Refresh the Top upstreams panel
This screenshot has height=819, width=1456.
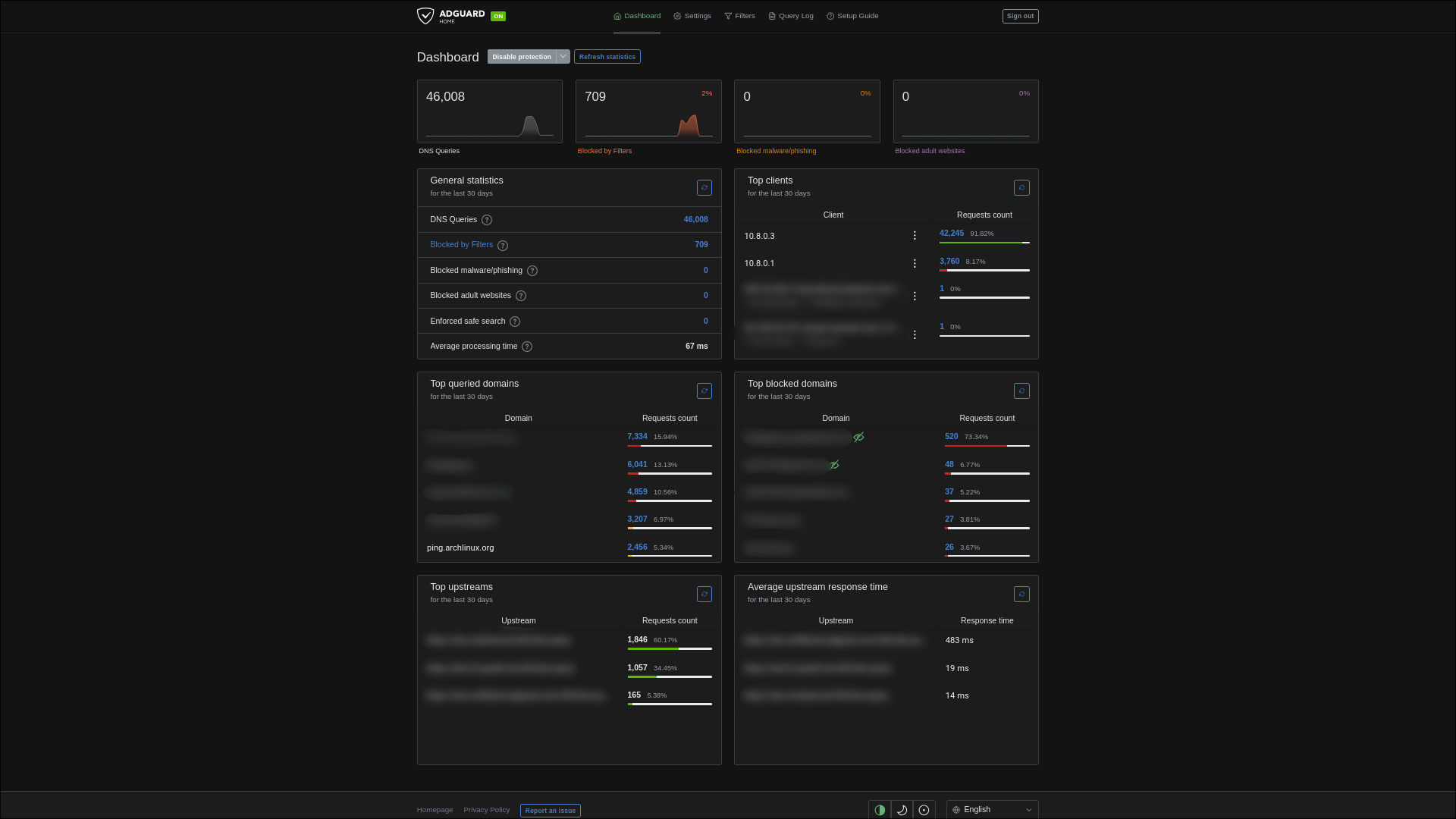point(704,594)
